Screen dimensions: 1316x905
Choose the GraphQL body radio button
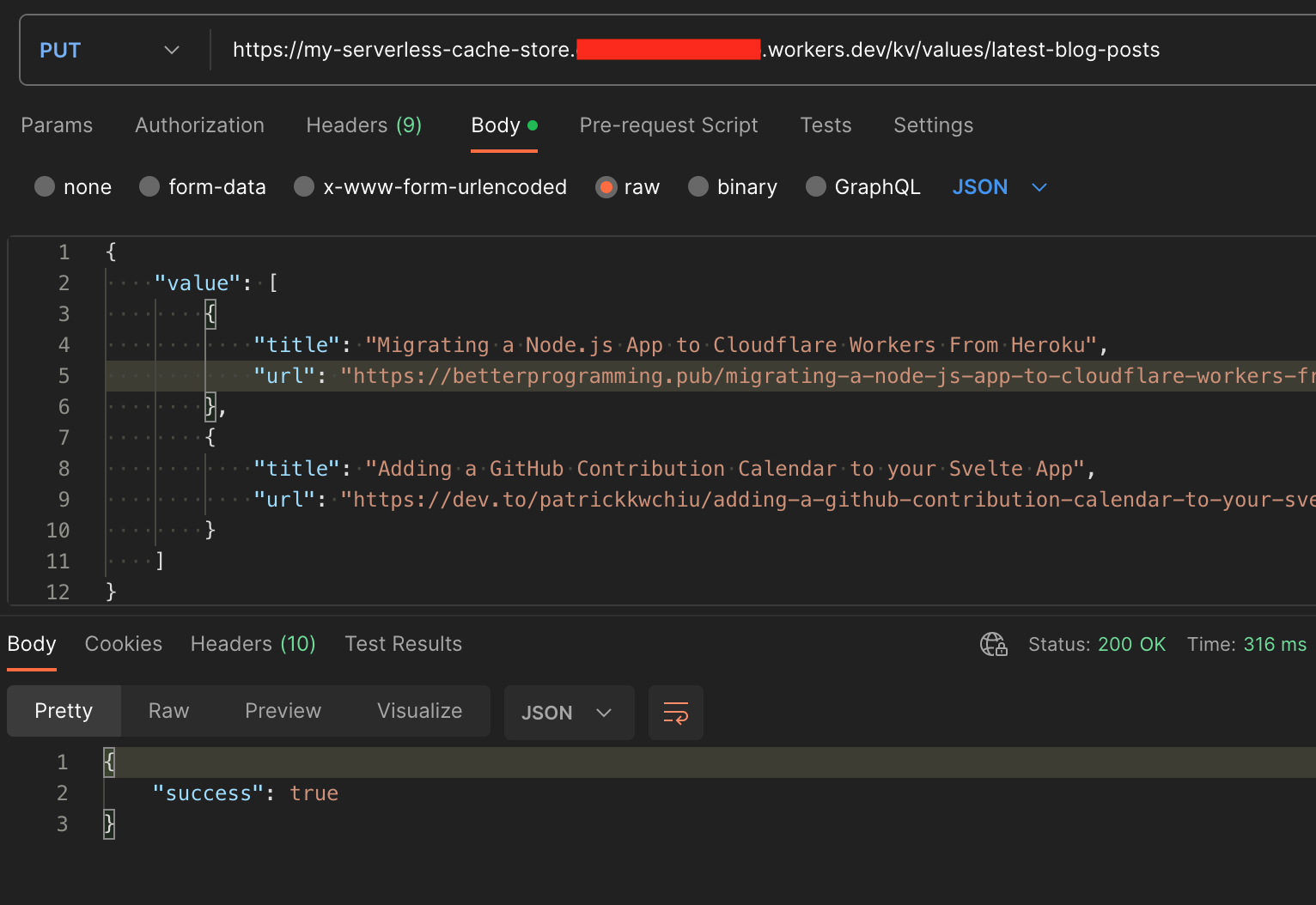(816, 186)
